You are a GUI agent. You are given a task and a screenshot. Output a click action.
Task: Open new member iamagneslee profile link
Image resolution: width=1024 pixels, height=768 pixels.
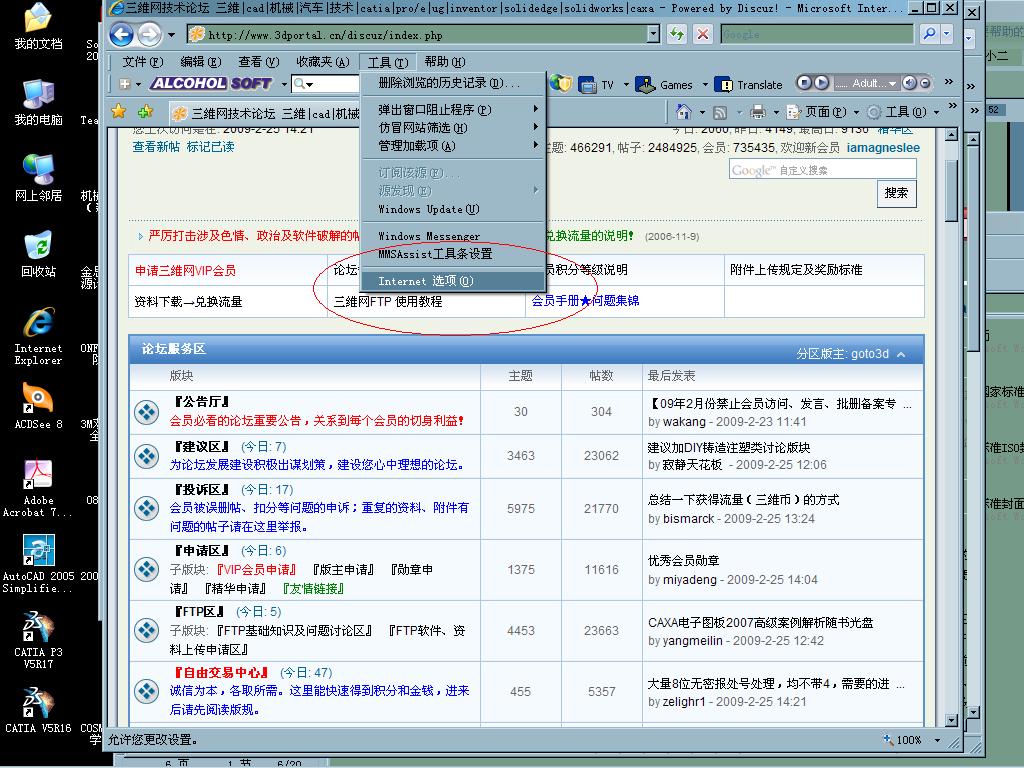[x=883, y=148]
